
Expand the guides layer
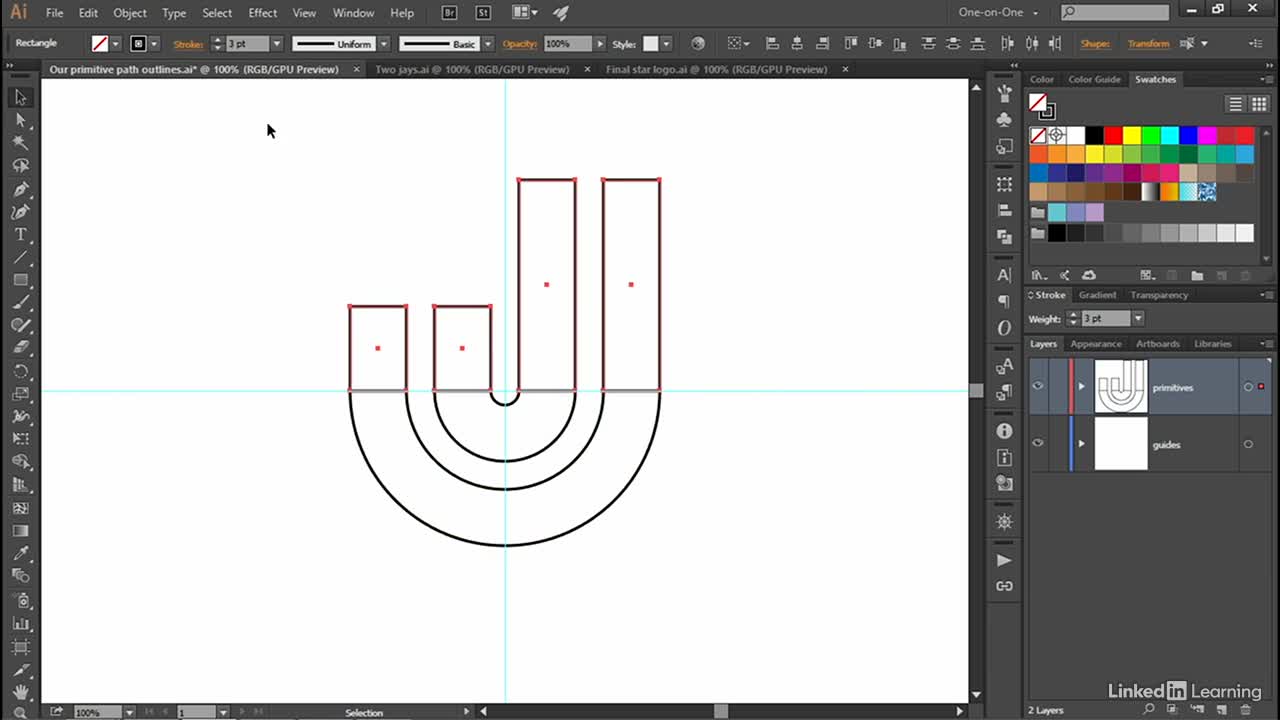coord(1081,444)
